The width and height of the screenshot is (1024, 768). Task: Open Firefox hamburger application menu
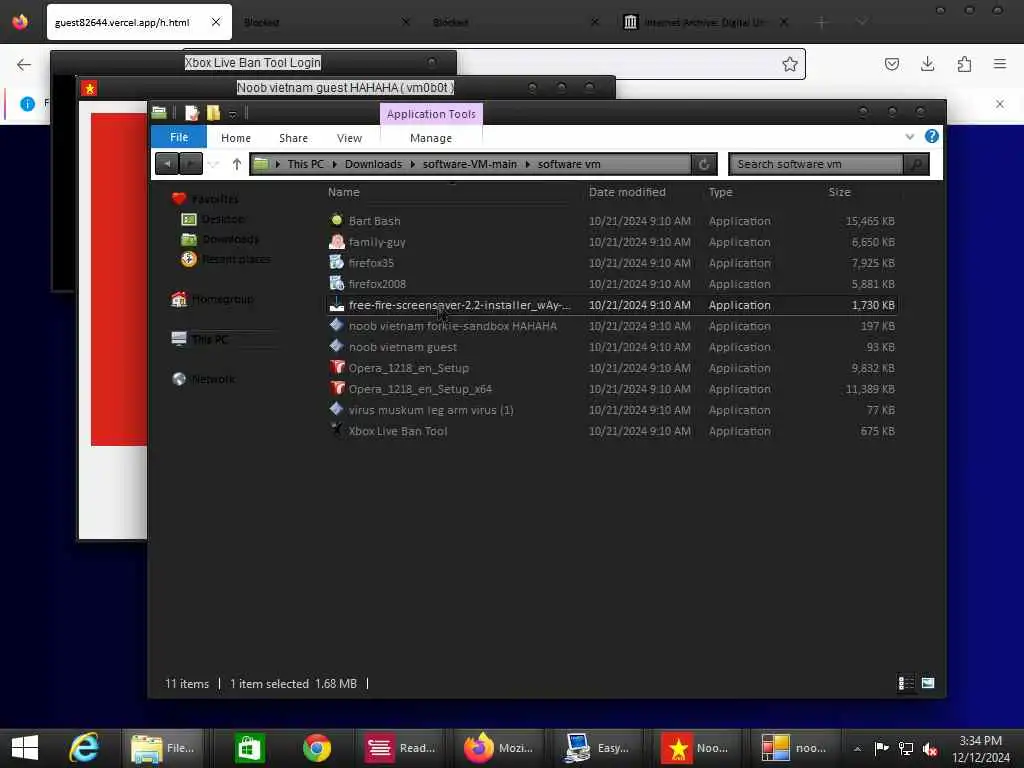[999, 64]
